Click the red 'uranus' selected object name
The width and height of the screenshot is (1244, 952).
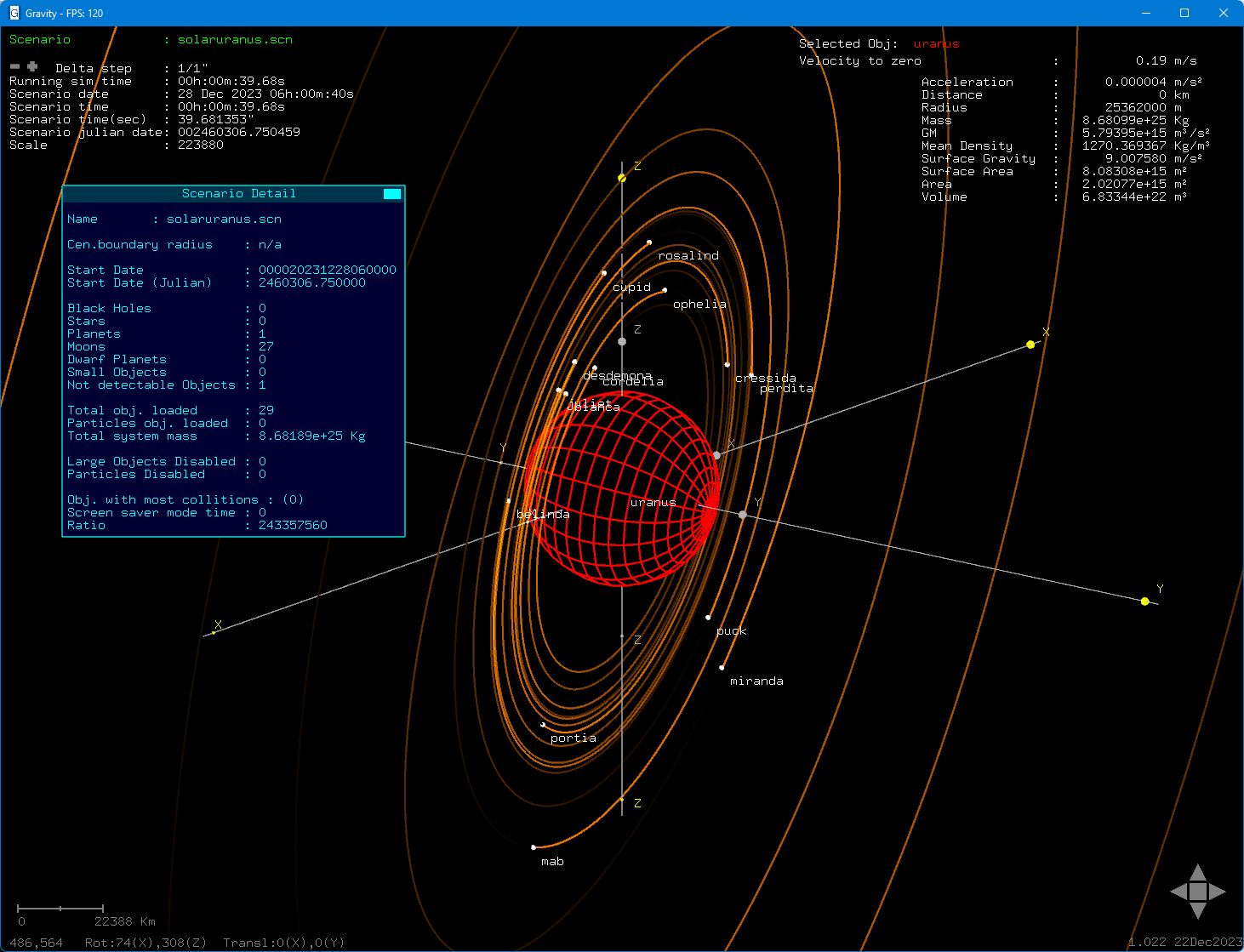click(x=937, y=44)
